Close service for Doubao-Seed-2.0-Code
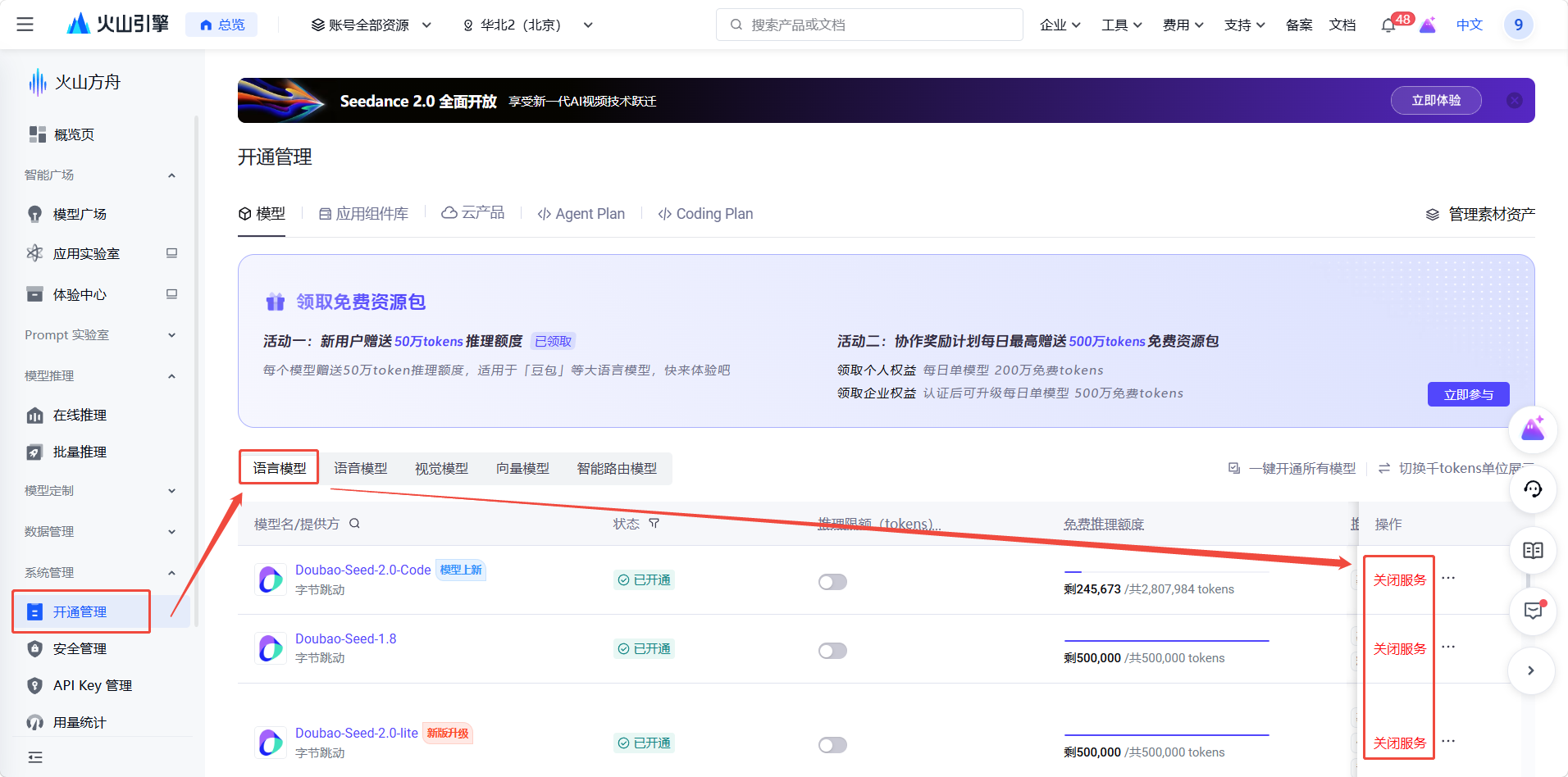 [x=1400, y=580]
